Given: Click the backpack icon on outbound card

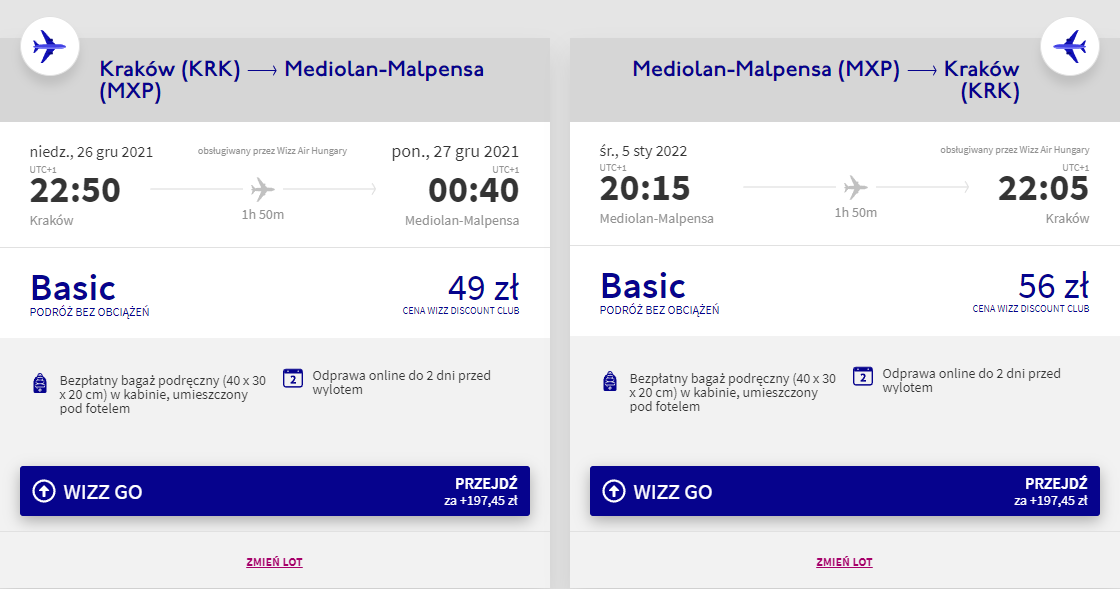Looking at the screenshot, I should point(40,382).
